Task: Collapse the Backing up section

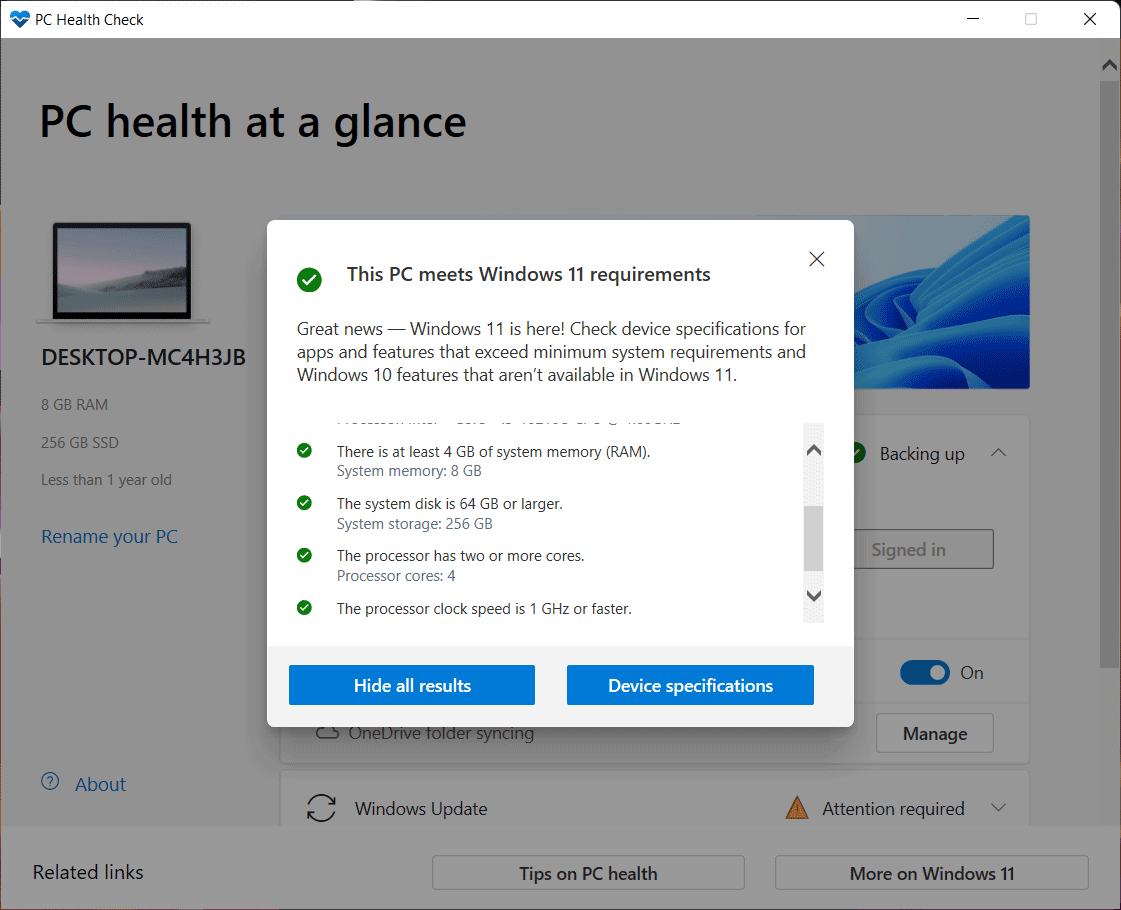Action: 998,452
